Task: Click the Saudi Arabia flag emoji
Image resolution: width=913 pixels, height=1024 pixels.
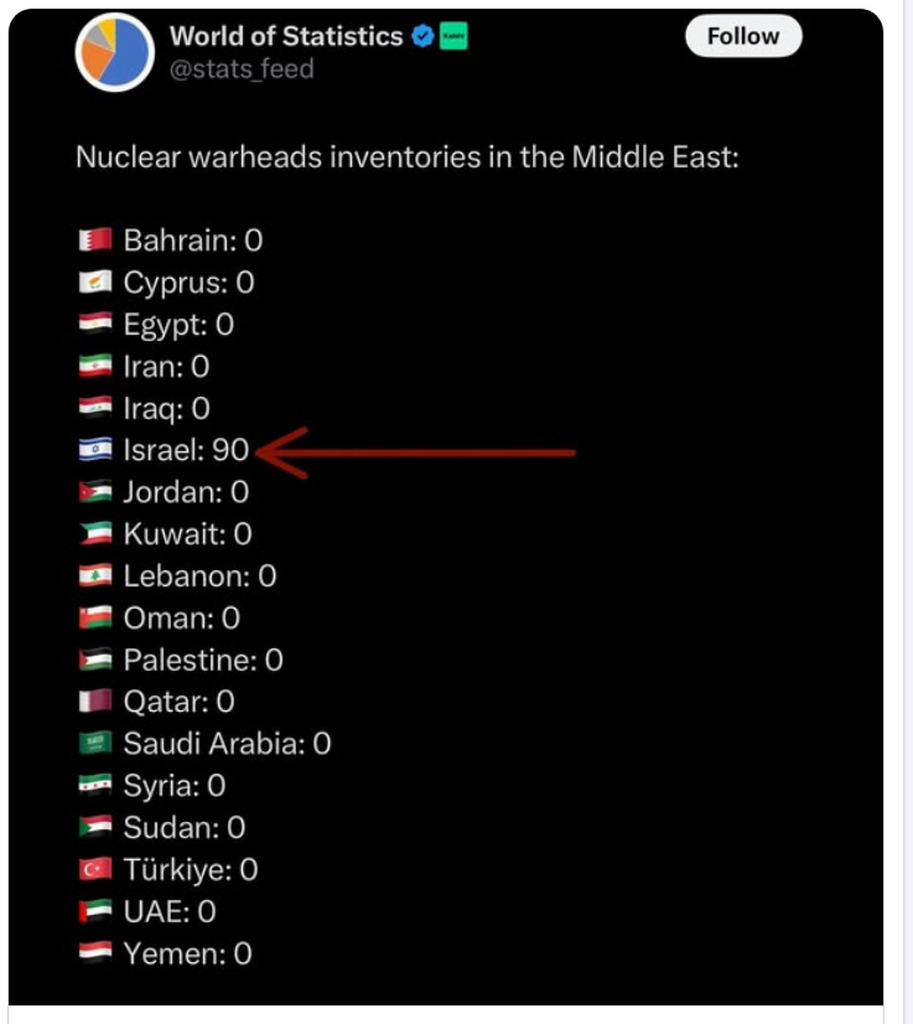Action: pyautogui.click(x=95, y=745)
